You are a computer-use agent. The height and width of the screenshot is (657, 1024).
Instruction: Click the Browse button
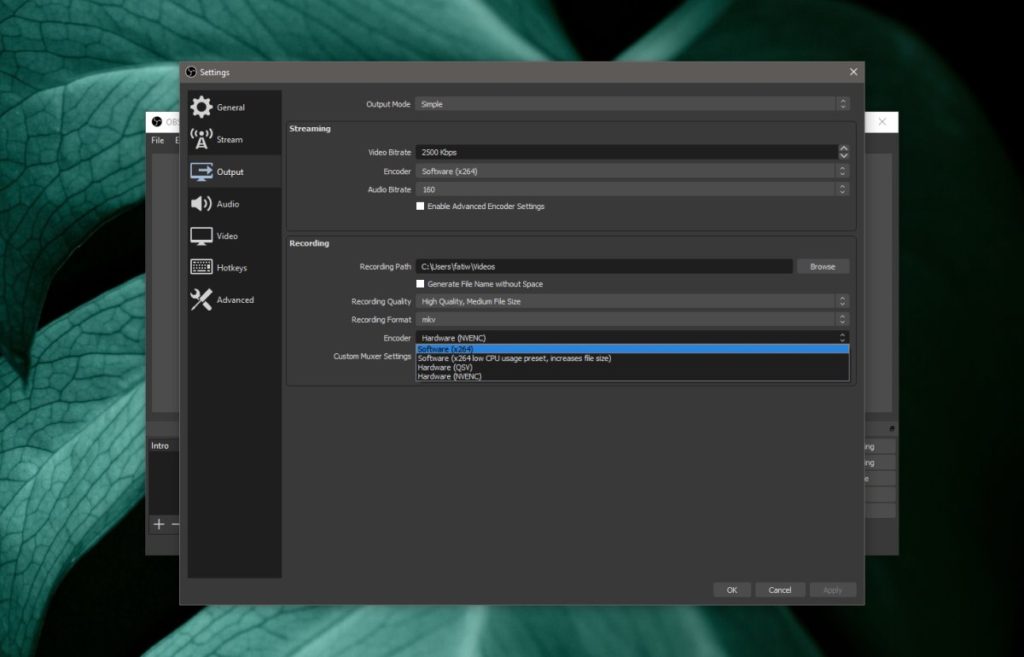pyautogui.click(x=822, y=266)
